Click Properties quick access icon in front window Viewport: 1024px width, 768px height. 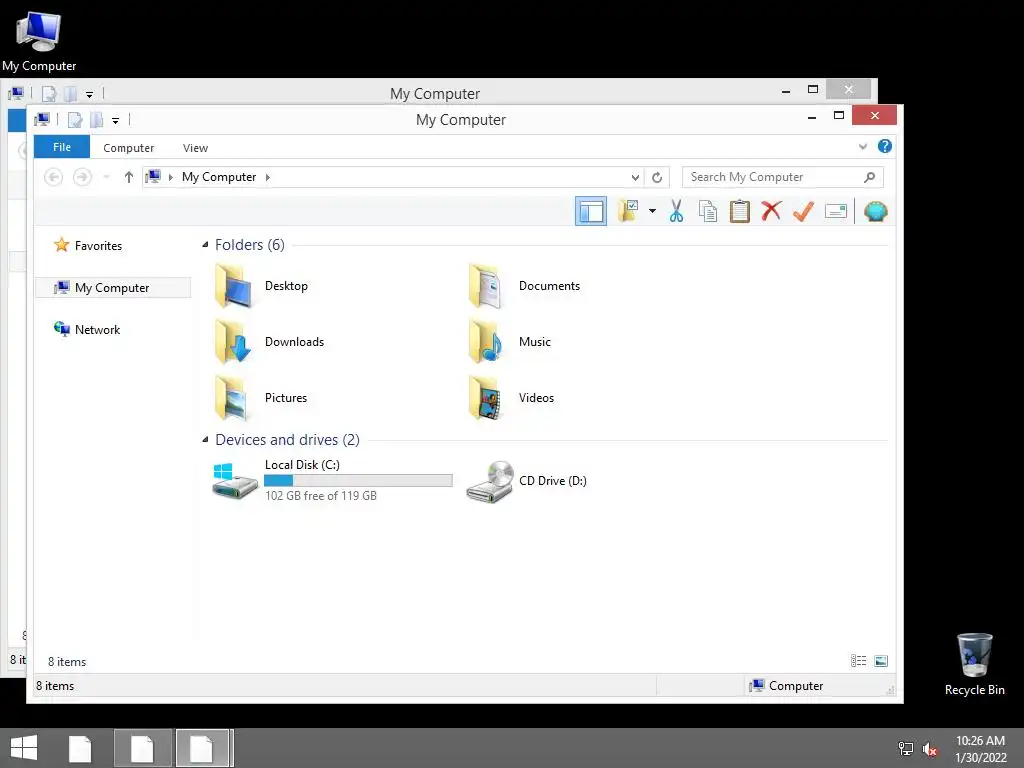click(x=75, y=120)
